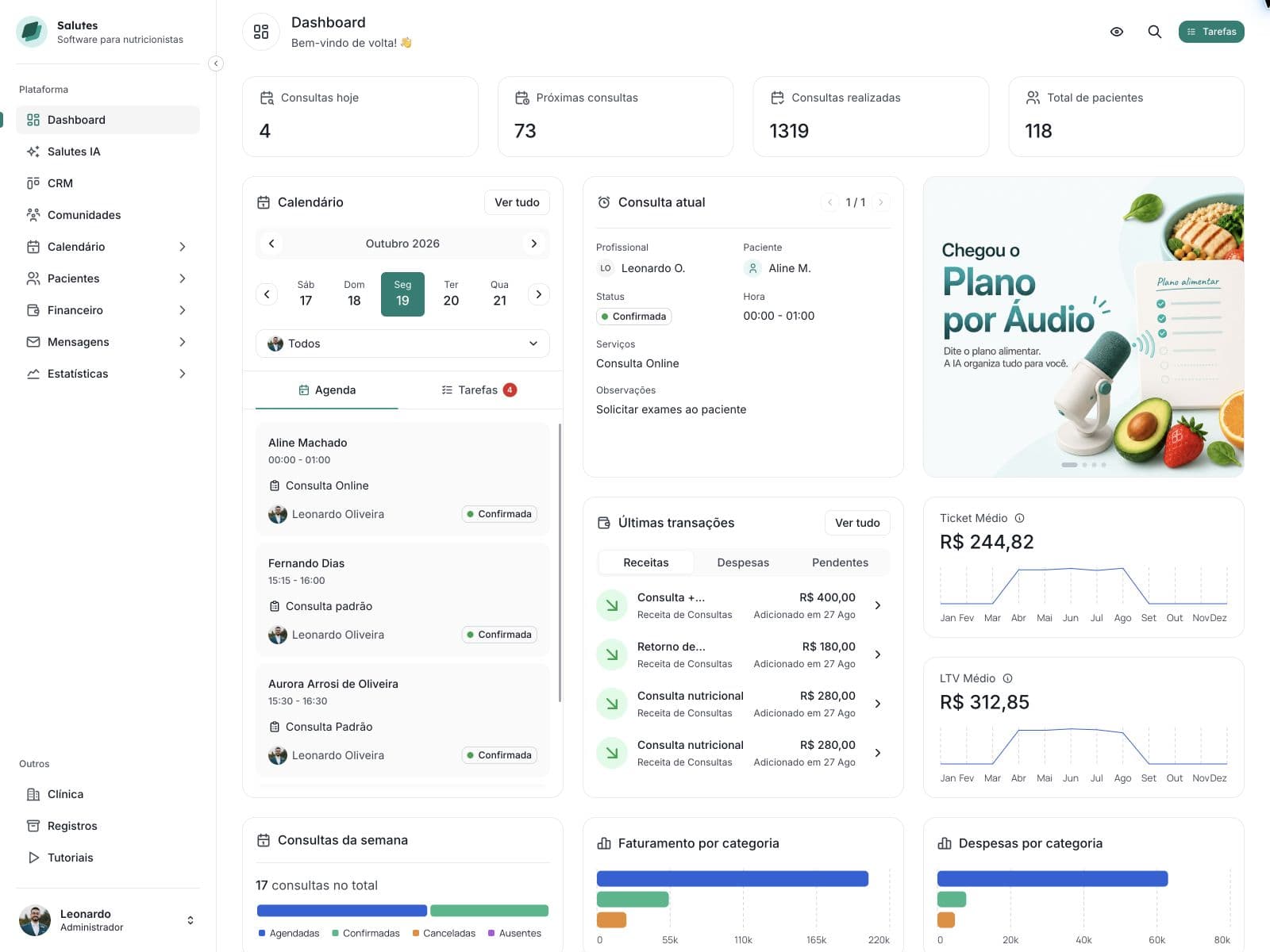Open CRM from the sidebar
The image size is (1270, 952).
[x=108, y=183]
